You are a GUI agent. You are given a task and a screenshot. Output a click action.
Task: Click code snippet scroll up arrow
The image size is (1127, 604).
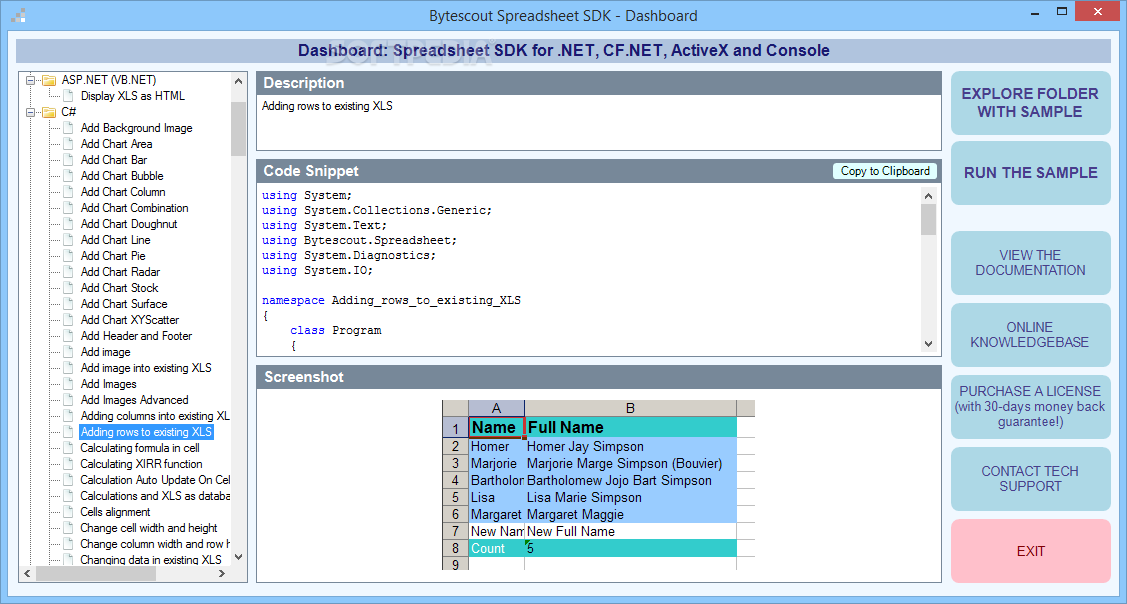tap(928, 196)
